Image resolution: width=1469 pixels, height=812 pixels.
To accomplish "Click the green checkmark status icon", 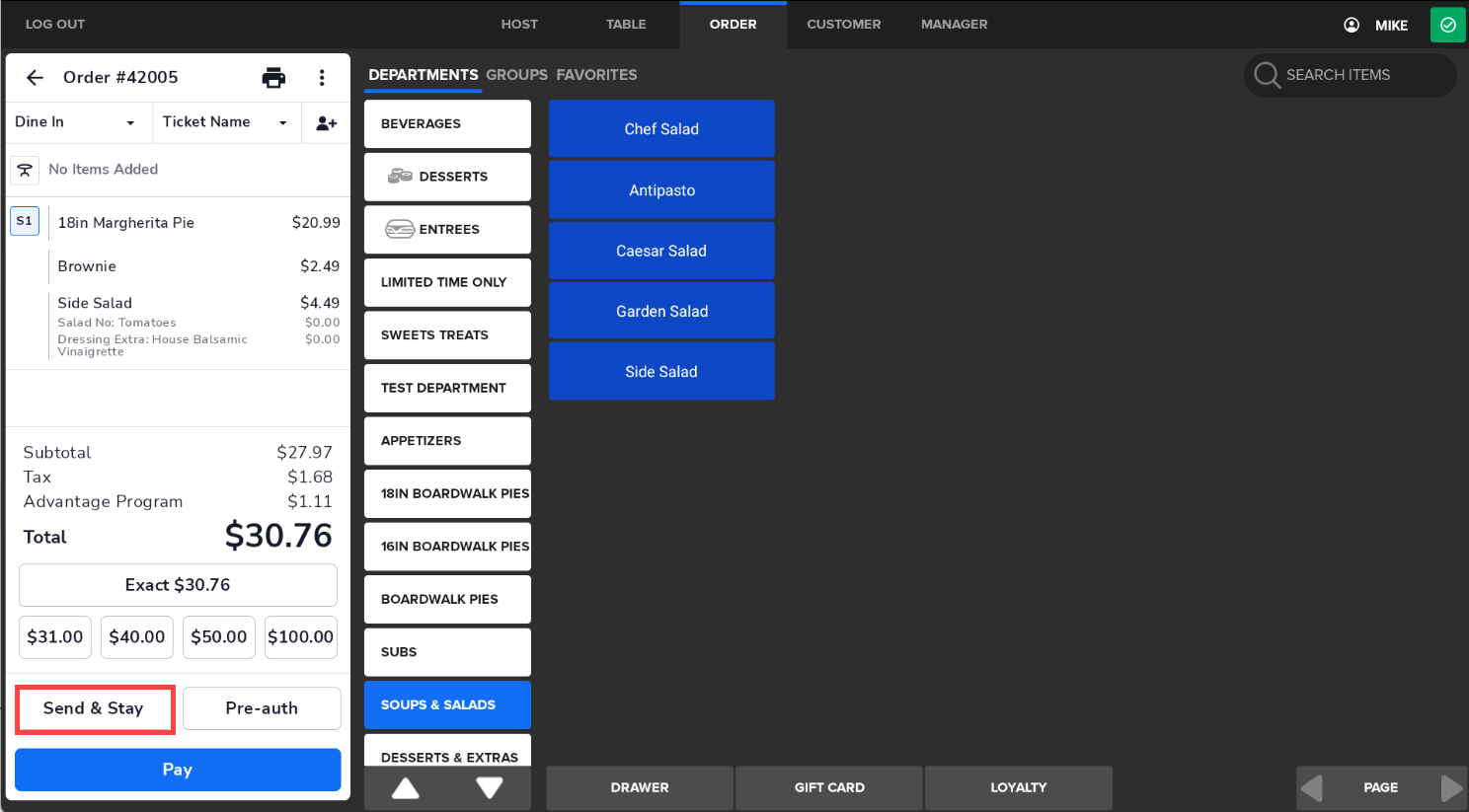I will click(x=1447, y=25).
